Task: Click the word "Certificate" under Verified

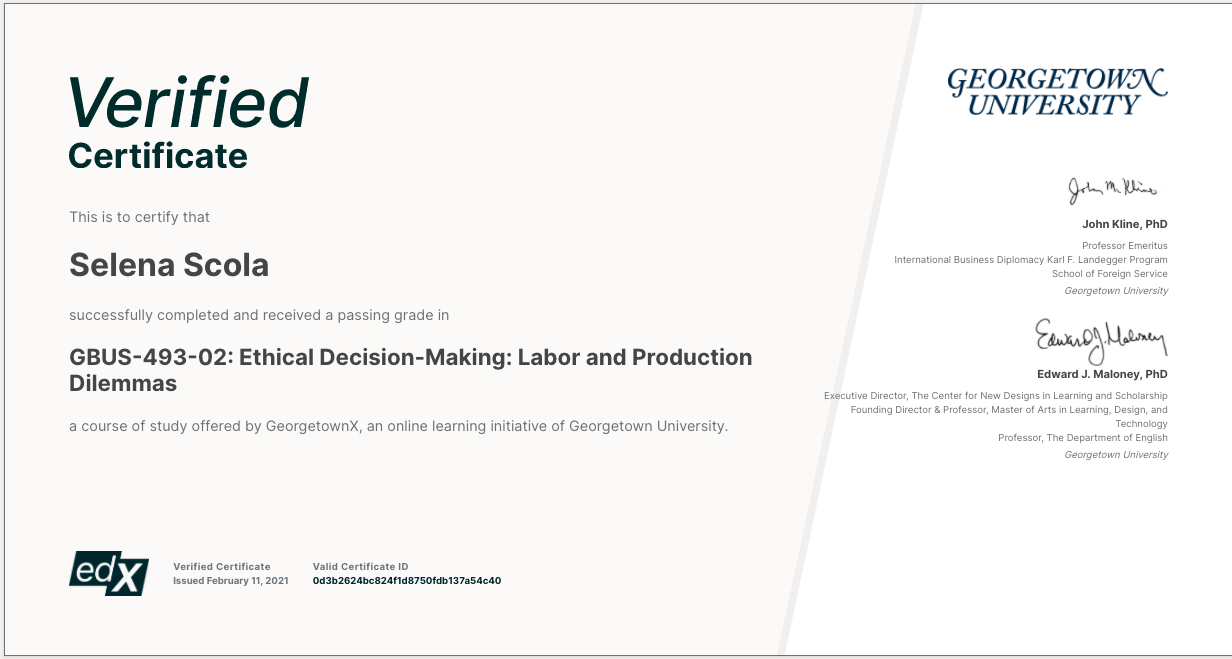Action: coord(158,157)
